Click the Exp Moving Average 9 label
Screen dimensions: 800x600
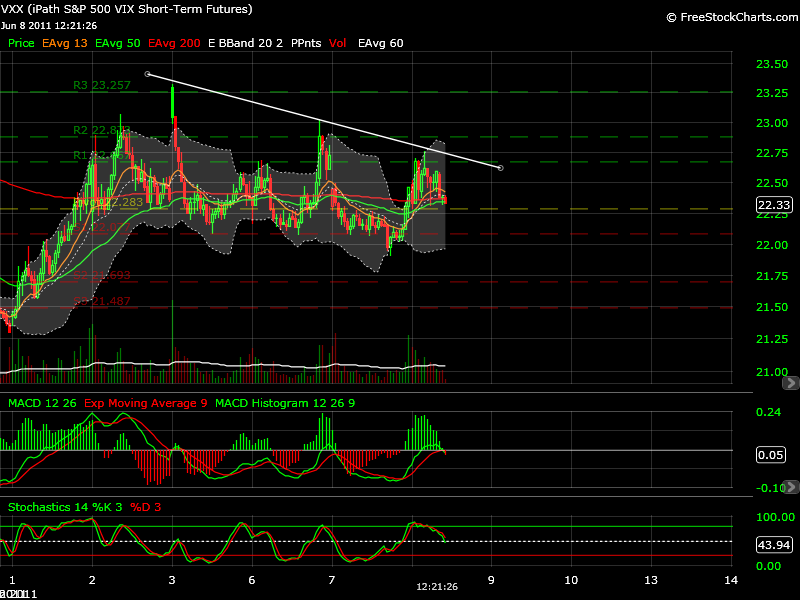coord(146,403)
